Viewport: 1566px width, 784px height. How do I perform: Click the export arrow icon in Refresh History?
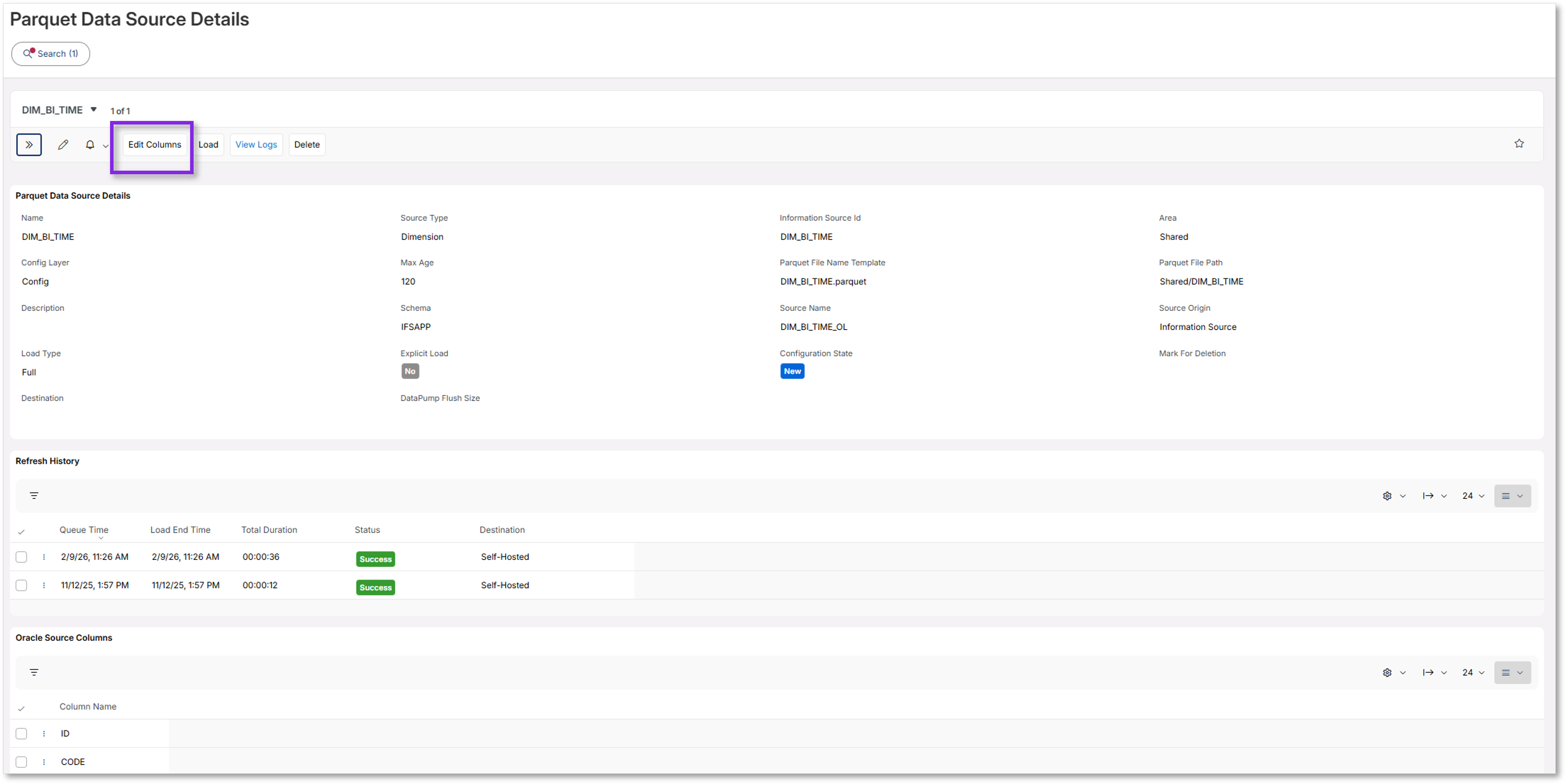click(1428, 496)
